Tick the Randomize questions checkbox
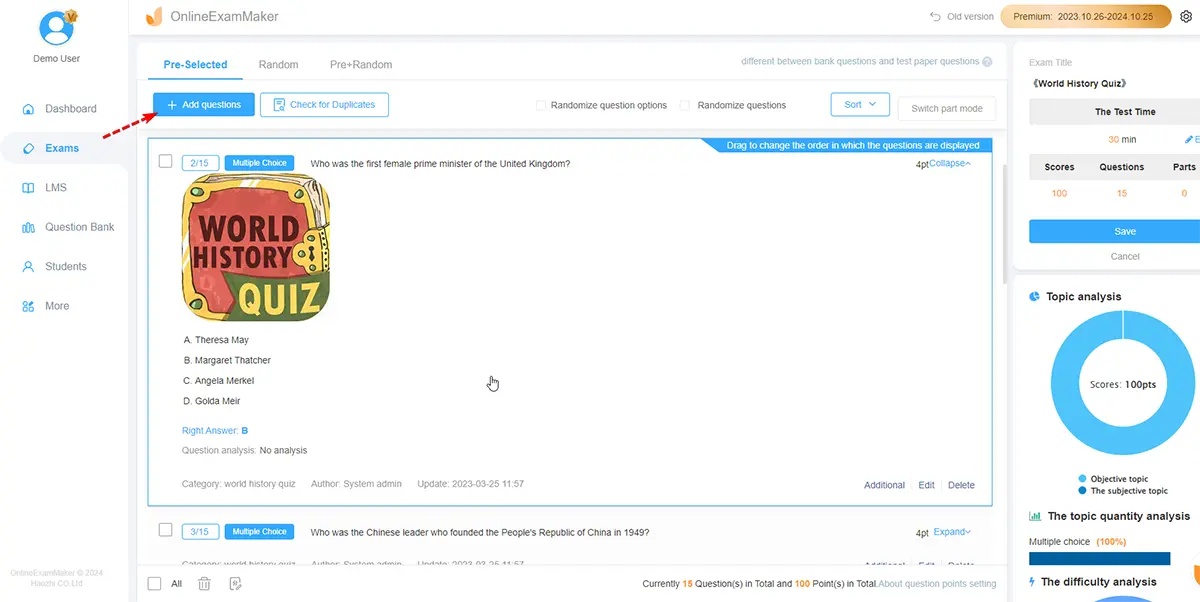The image size is (1200, 602). [x=685, y=105]
